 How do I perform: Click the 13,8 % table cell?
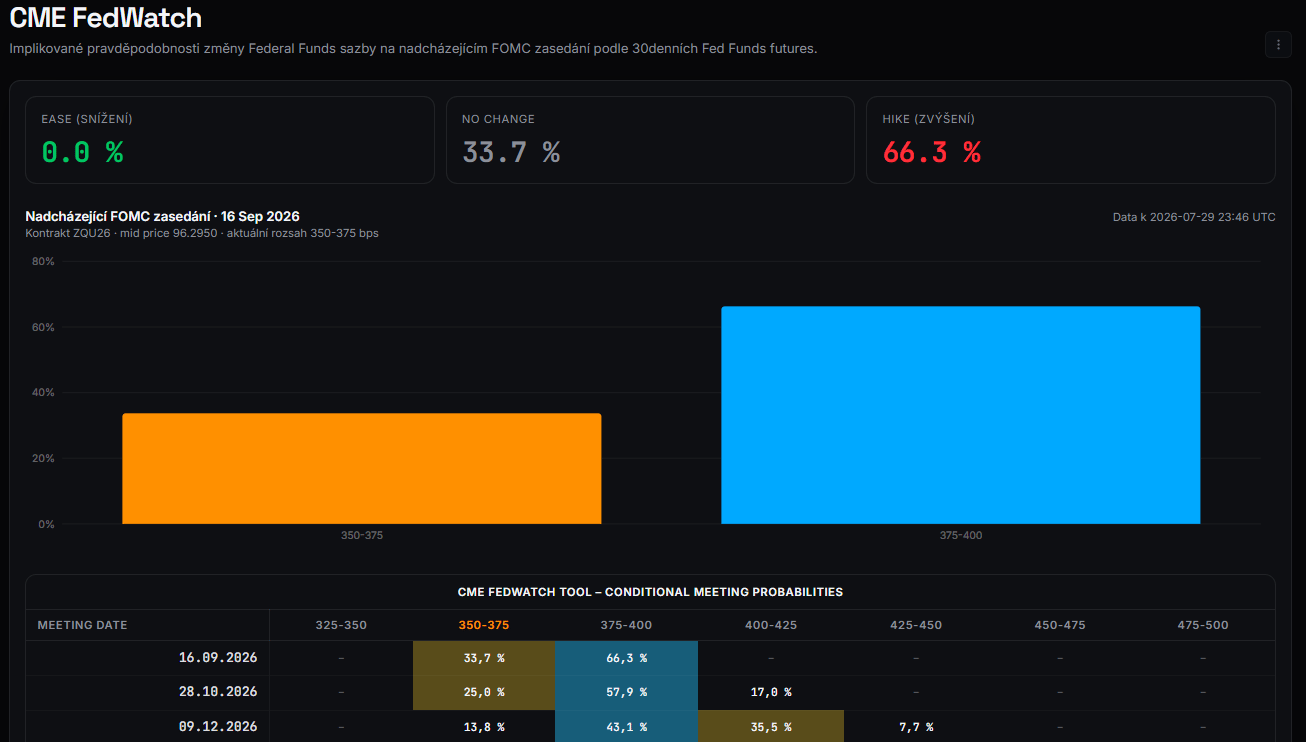[484, 727]
